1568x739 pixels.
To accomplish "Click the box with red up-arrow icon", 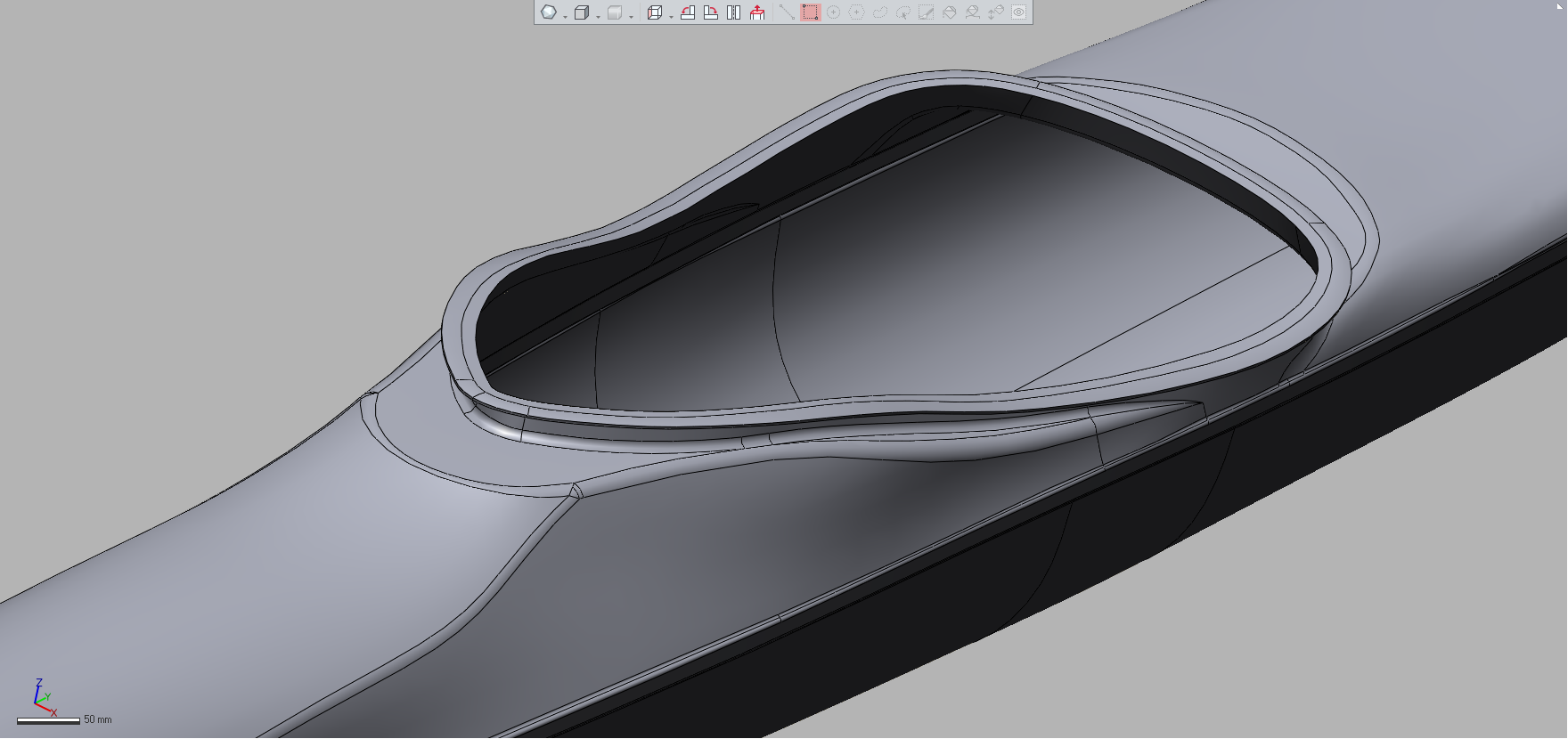I will [757, 12].
